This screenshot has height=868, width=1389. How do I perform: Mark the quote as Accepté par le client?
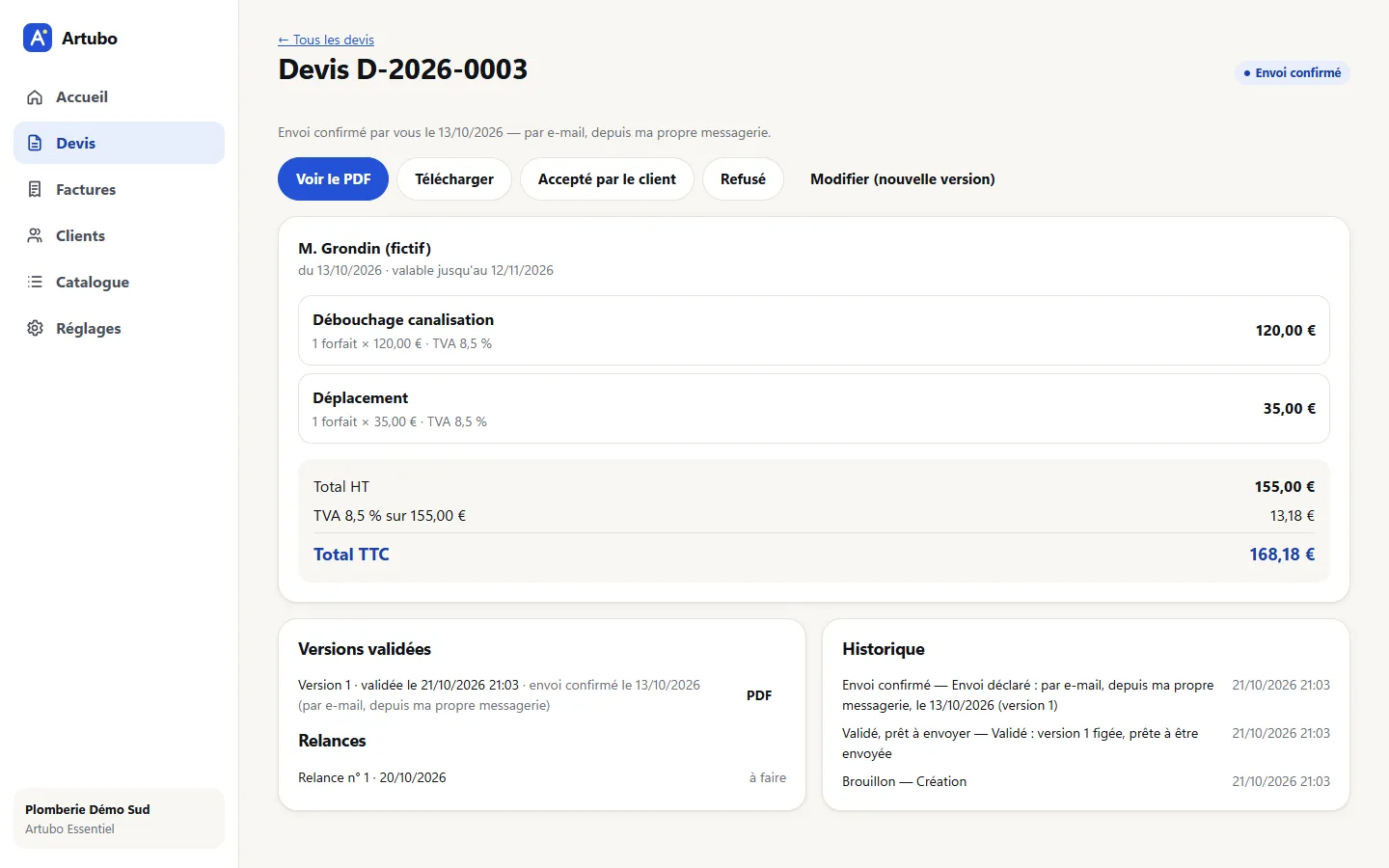click(607, 179)
